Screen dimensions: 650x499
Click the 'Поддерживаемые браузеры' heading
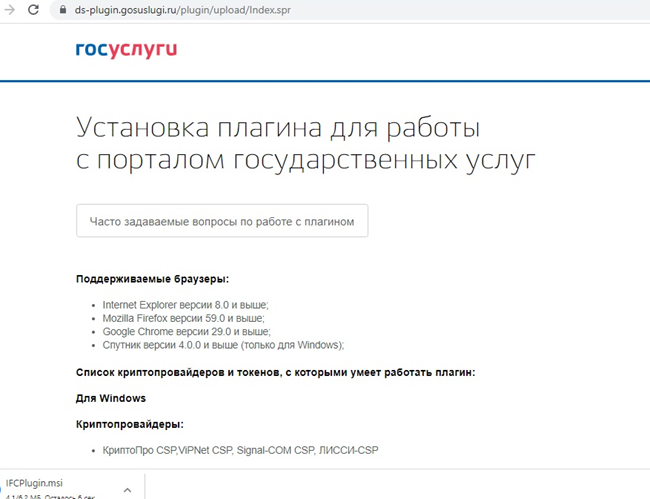(x=159, y=280)
